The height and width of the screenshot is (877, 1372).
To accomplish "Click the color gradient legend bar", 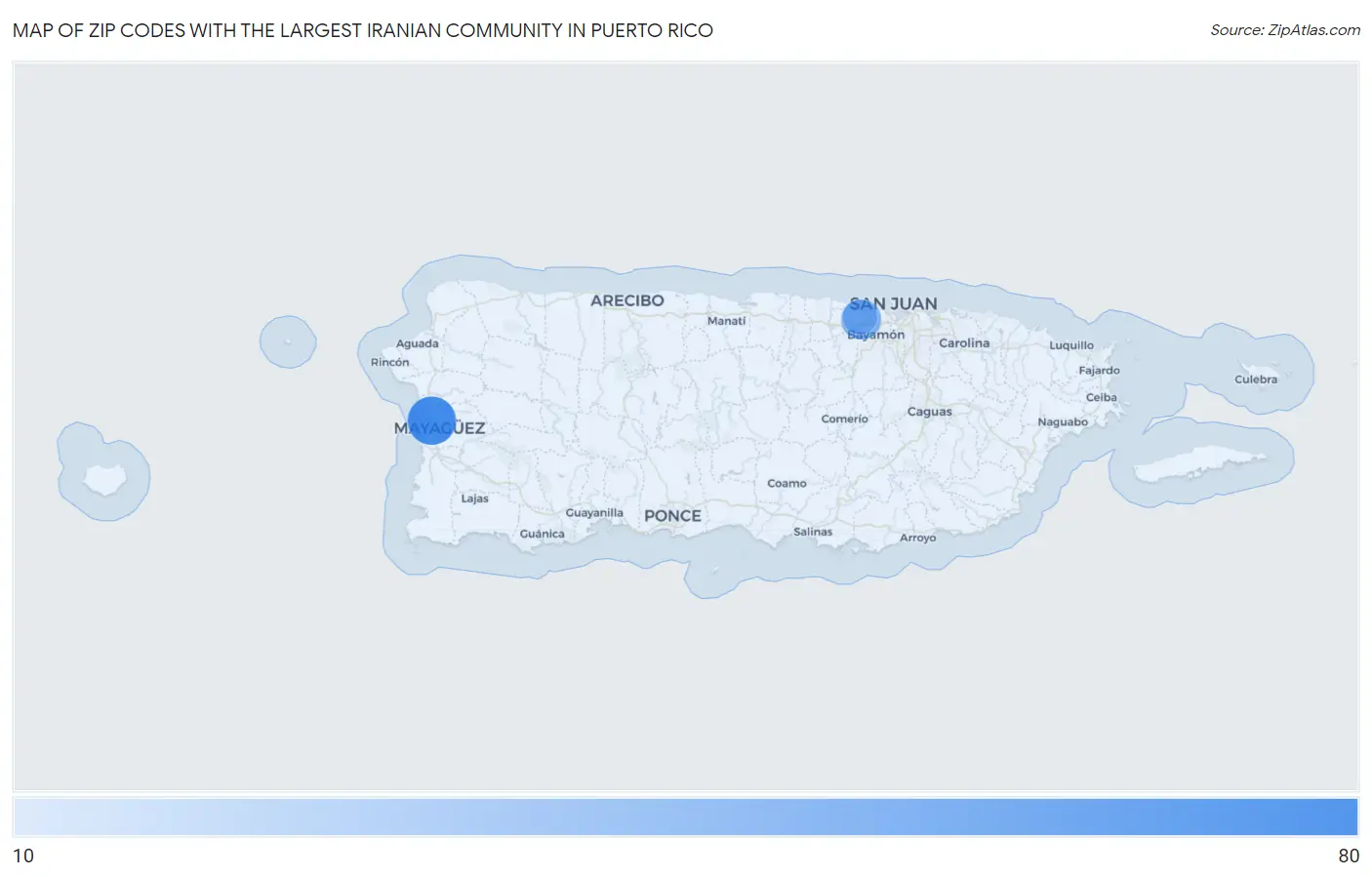I will tap(685, 817).
